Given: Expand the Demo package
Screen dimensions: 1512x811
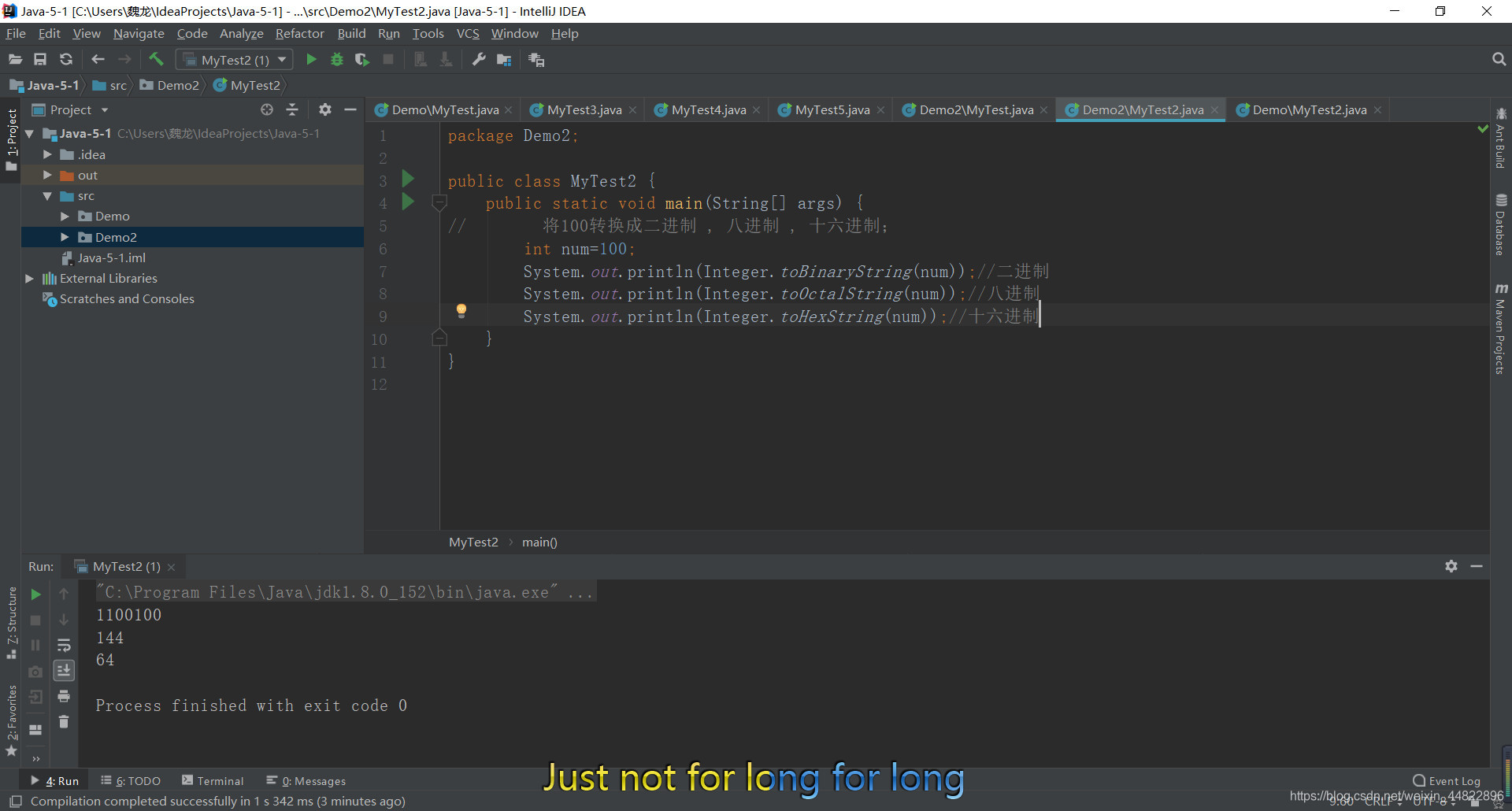Looking at the screenshot, I should coord(65,217).
